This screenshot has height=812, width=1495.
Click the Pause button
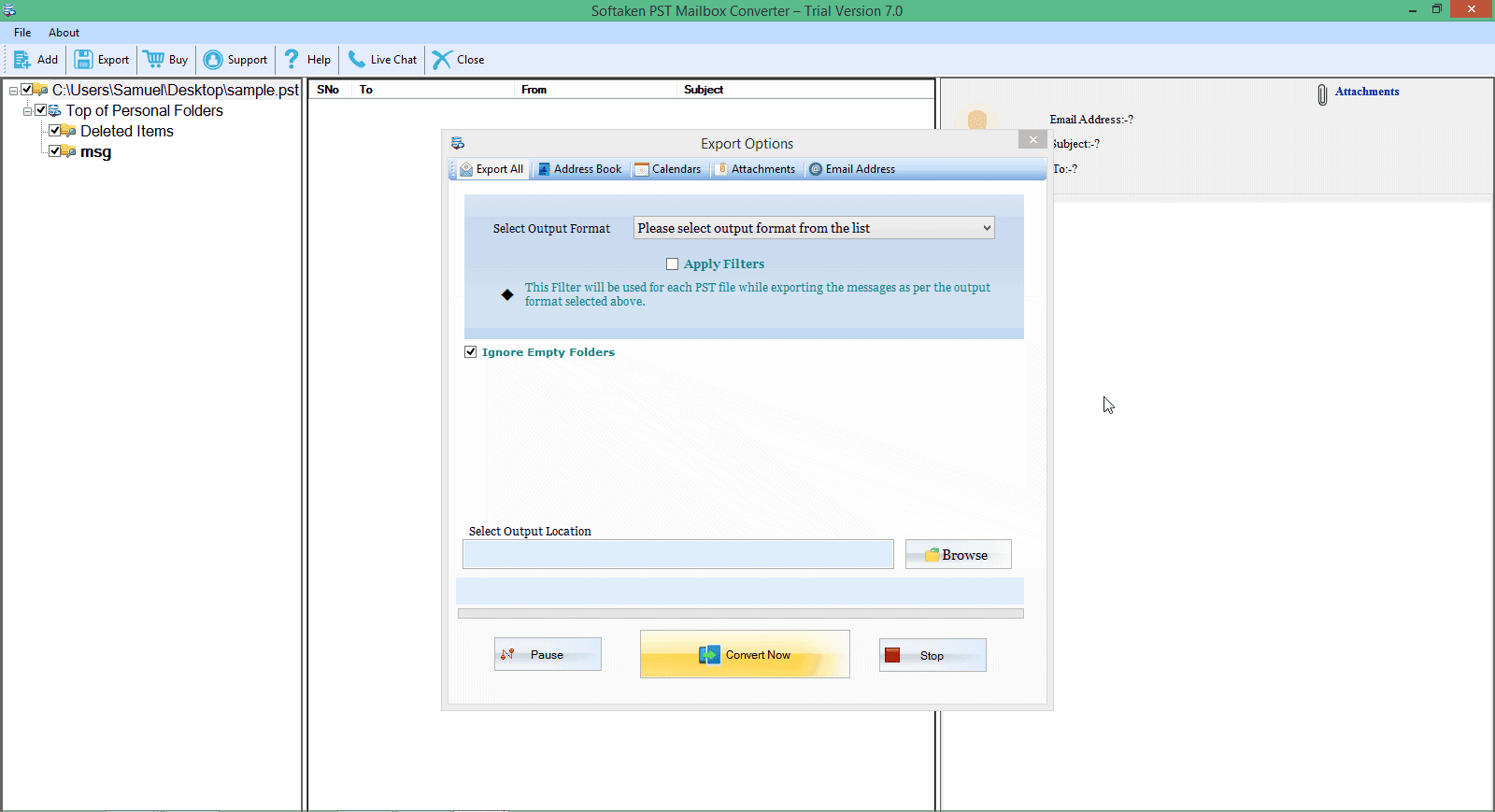[548, 654]
